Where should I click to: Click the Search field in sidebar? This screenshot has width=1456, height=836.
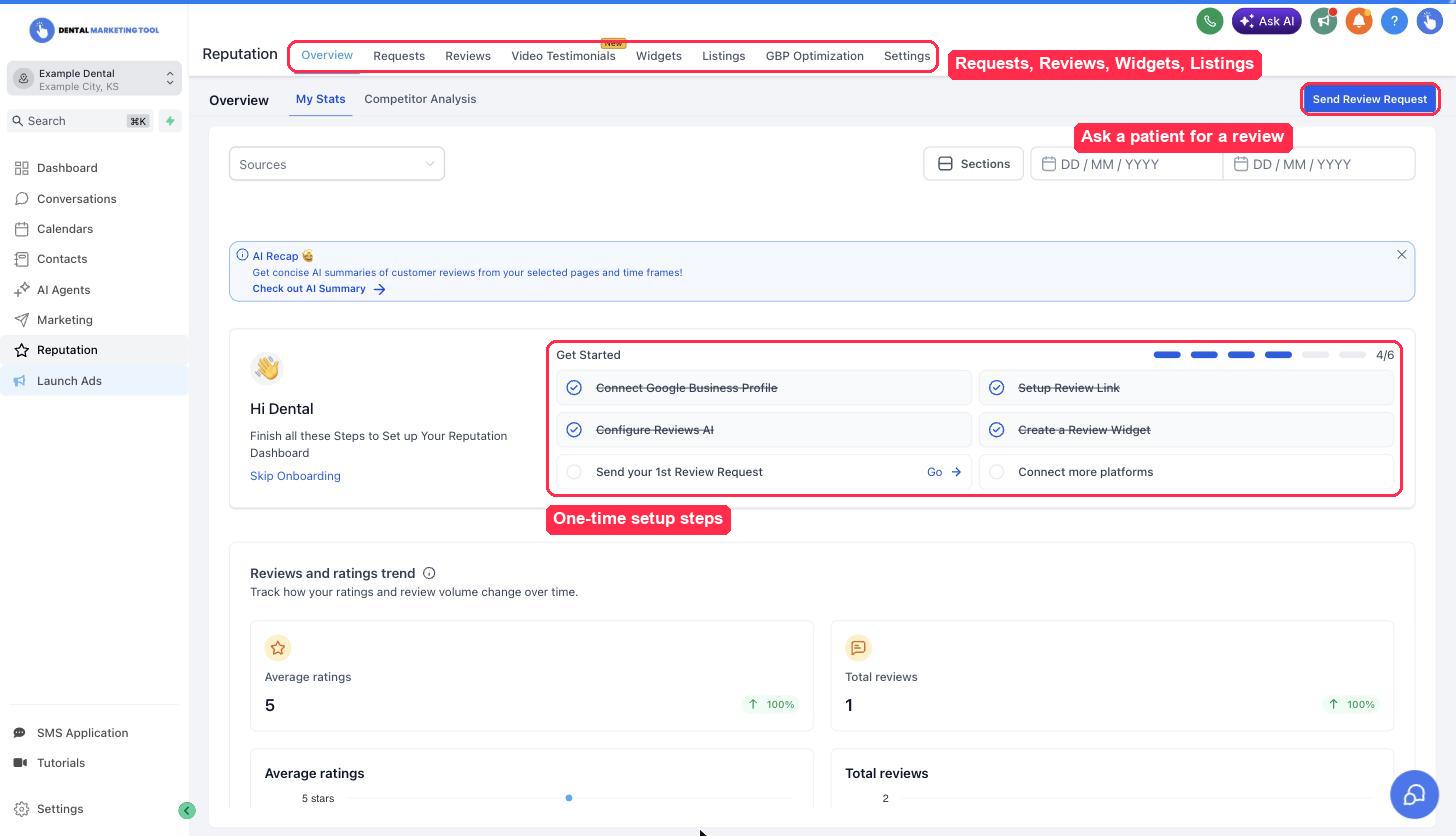coord(78,121)
